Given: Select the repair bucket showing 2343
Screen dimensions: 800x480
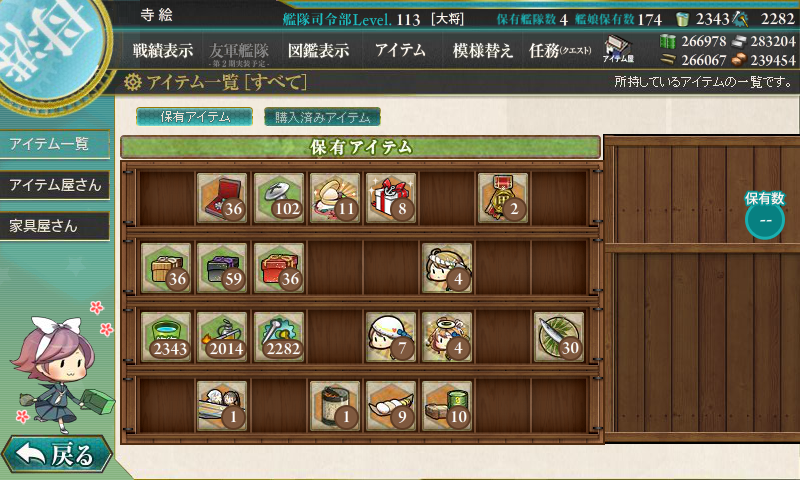Looking at the screenshot, I should (166, 337).
